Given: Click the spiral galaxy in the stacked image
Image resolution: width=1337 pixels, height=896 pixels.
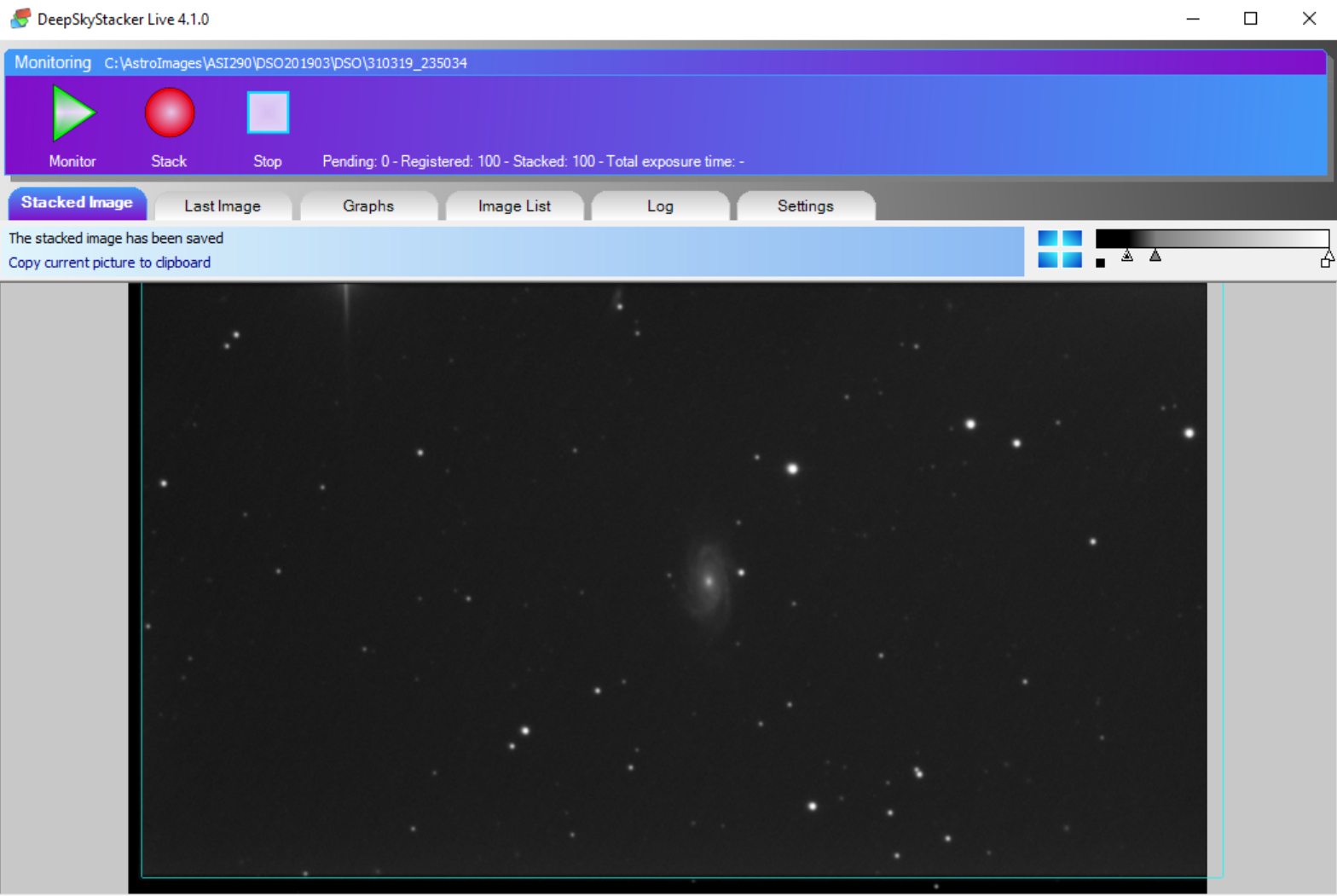Looking at the screenshot, I should 708,581.
